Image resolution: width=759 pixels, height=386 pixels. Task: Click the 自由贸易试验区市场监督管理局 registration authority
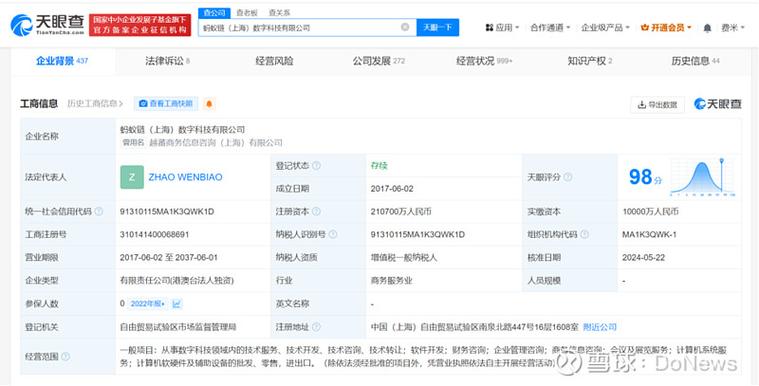coord(178,327)
